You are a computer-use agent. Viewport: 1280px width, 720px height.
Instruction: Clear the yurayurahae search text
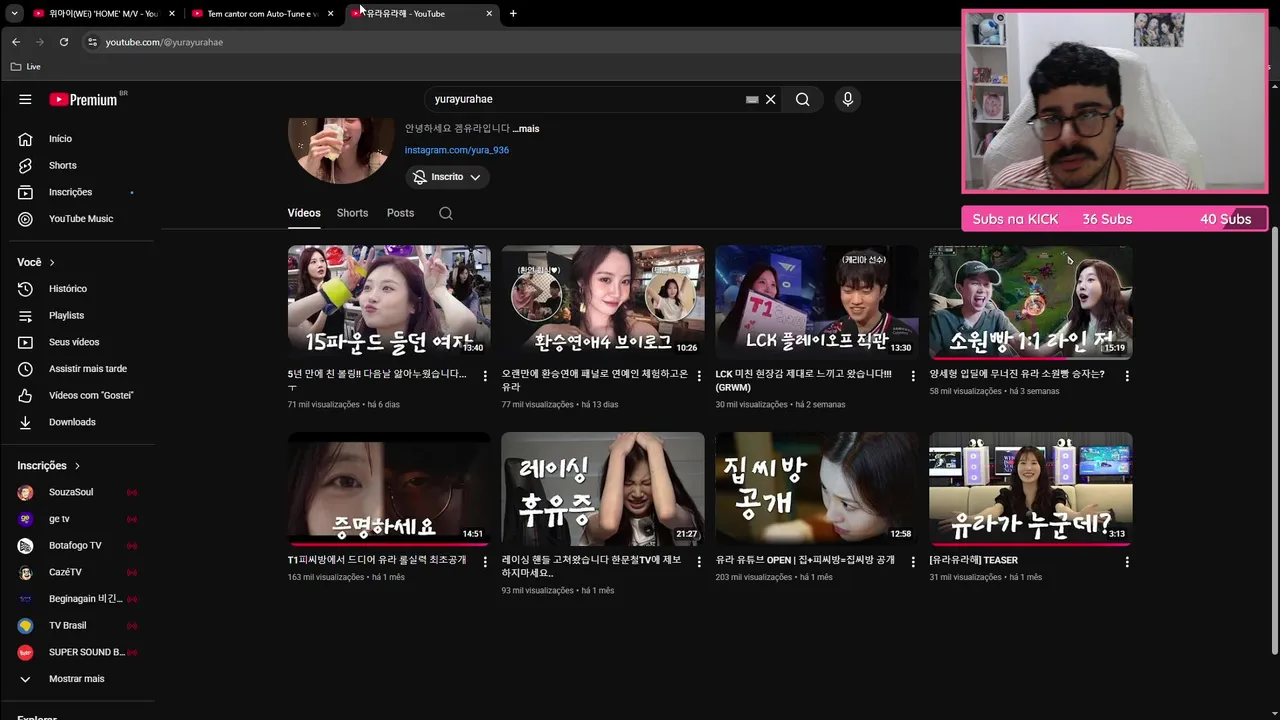[x=770, y=99]
